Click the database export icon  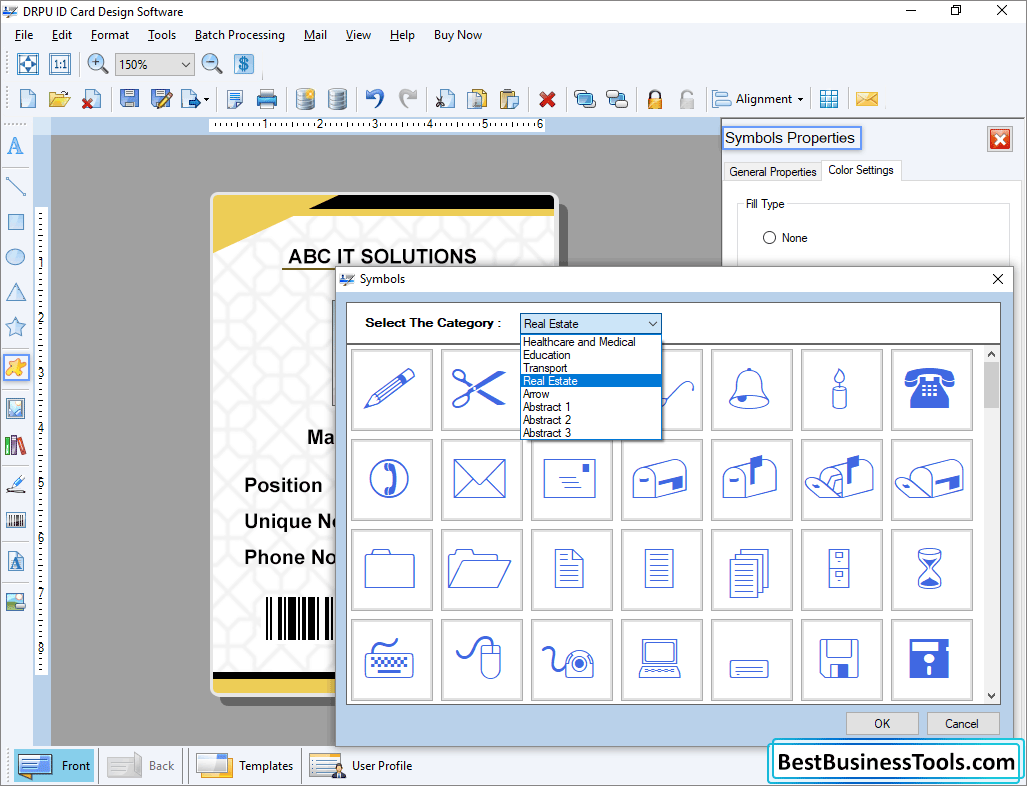coord(305,99)
